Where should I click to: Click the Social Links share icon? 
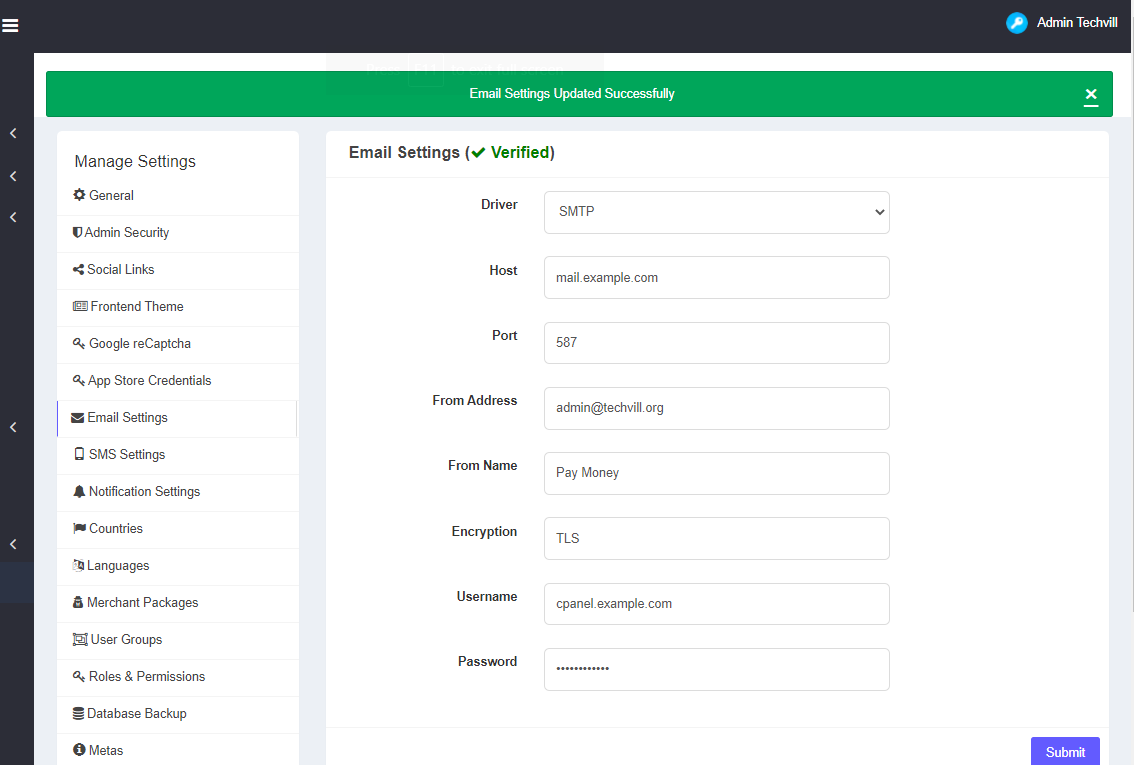pos(79,270)
